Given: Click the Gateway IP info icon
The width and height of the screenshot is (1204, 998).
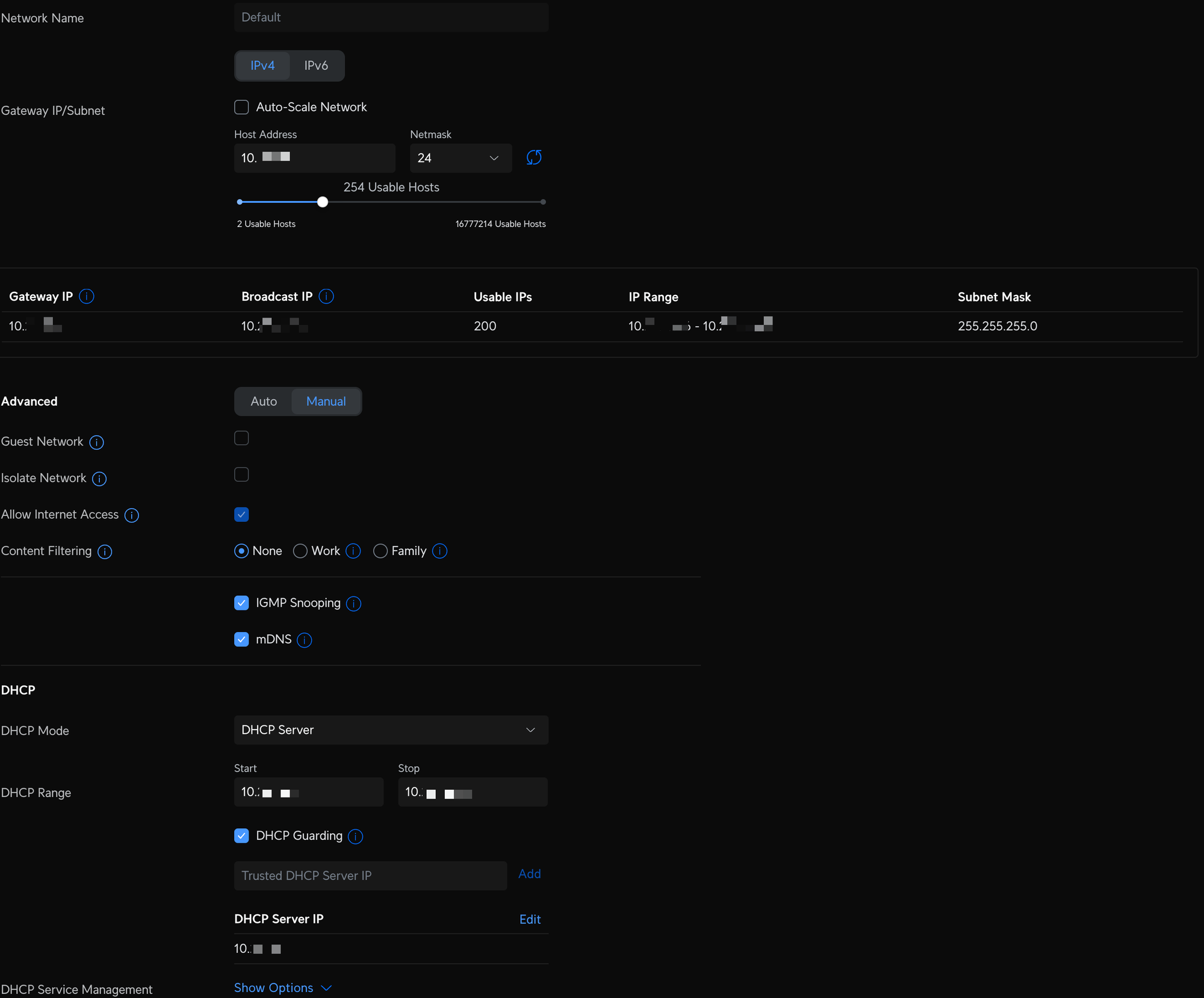Looking at the screenshot, I should pos(87,296).
